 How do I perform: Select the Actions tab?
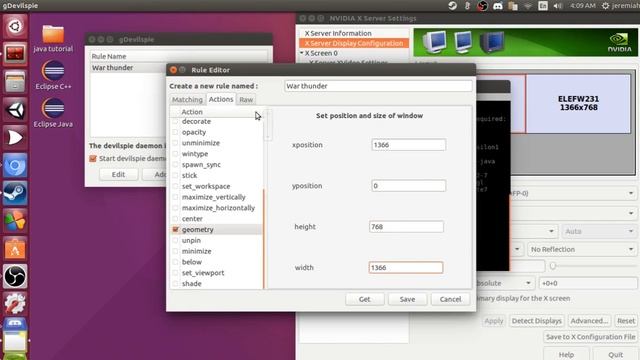click(221, 99)
